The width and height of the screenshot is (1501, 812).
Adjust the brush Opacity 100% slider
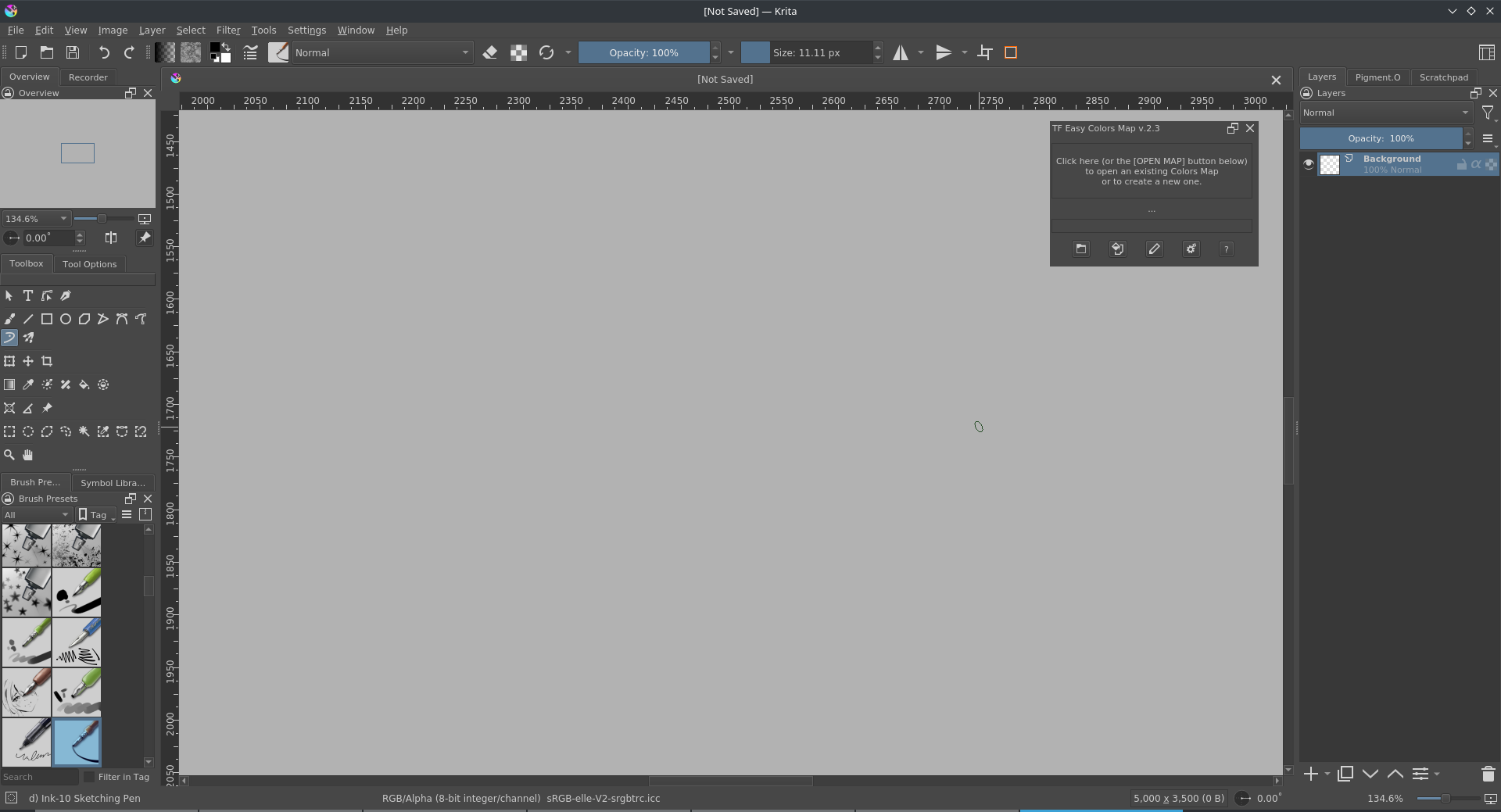[x=643, y=52]
